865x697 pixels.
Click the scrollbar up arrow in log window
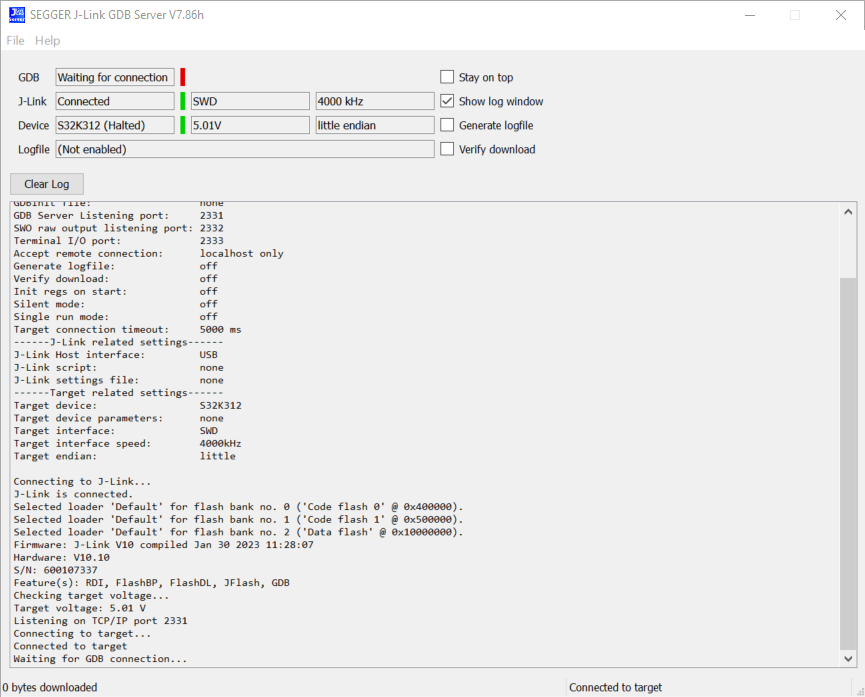pyautogui.click(x=849, y=210)
